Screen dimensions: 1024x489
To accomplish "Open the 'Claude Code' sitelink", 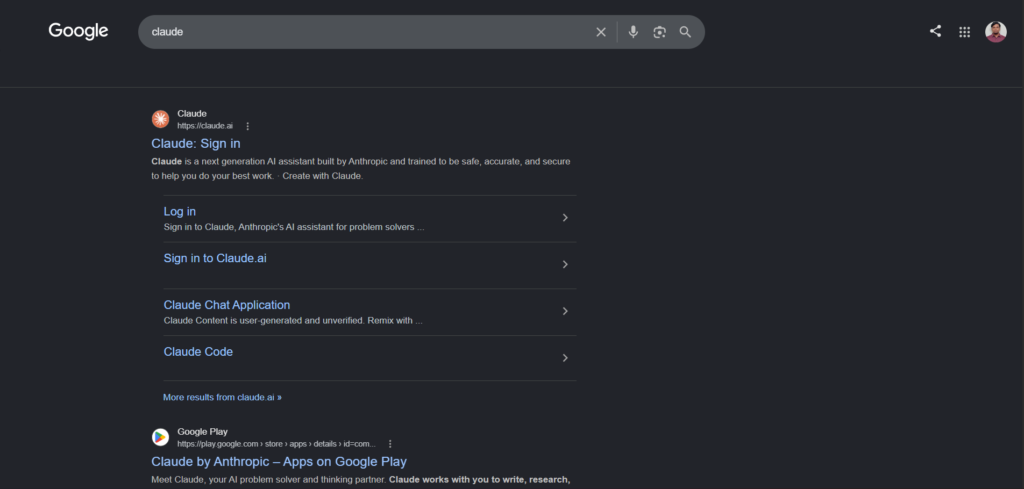I will pyautogui.click(x=198, y=352).
